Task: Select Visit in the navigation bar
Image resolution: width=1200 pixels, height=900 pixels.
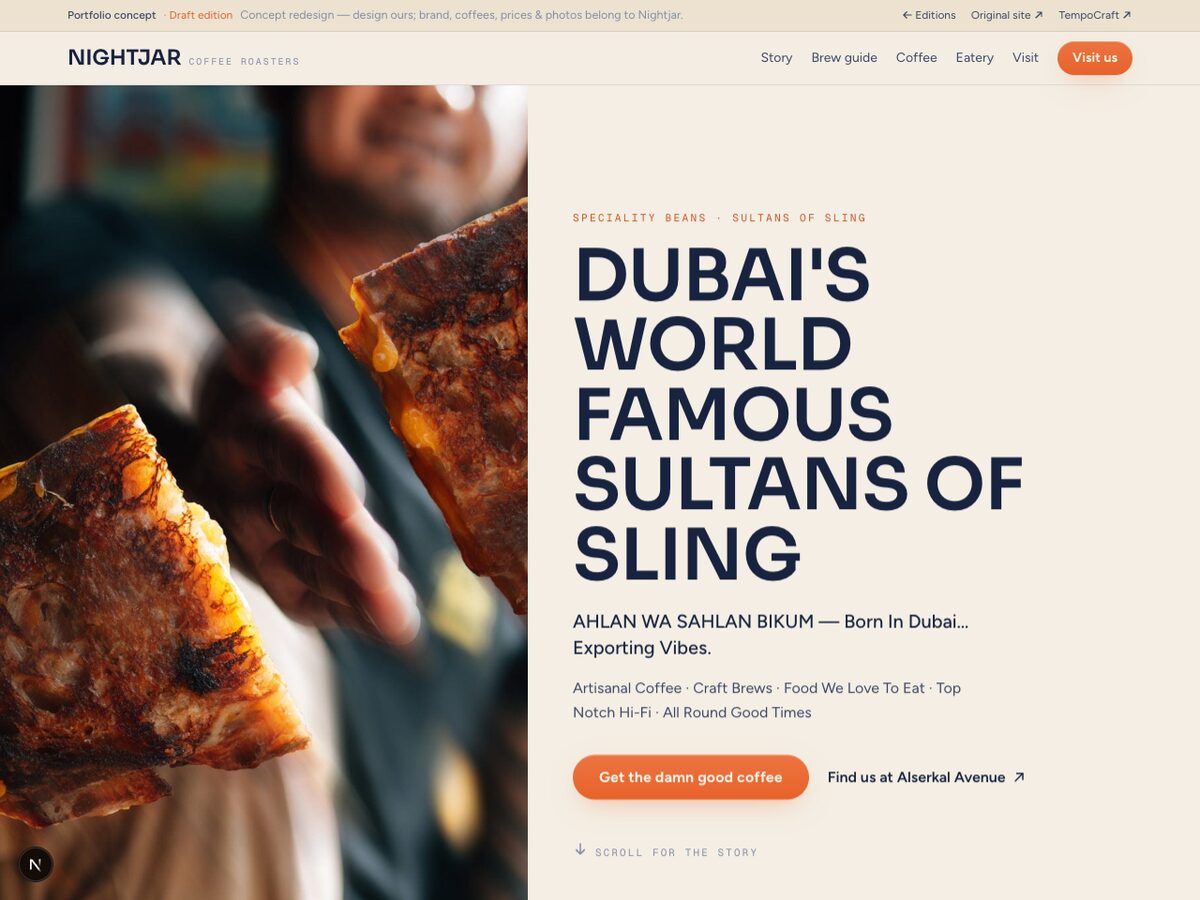Action: 1025,58
